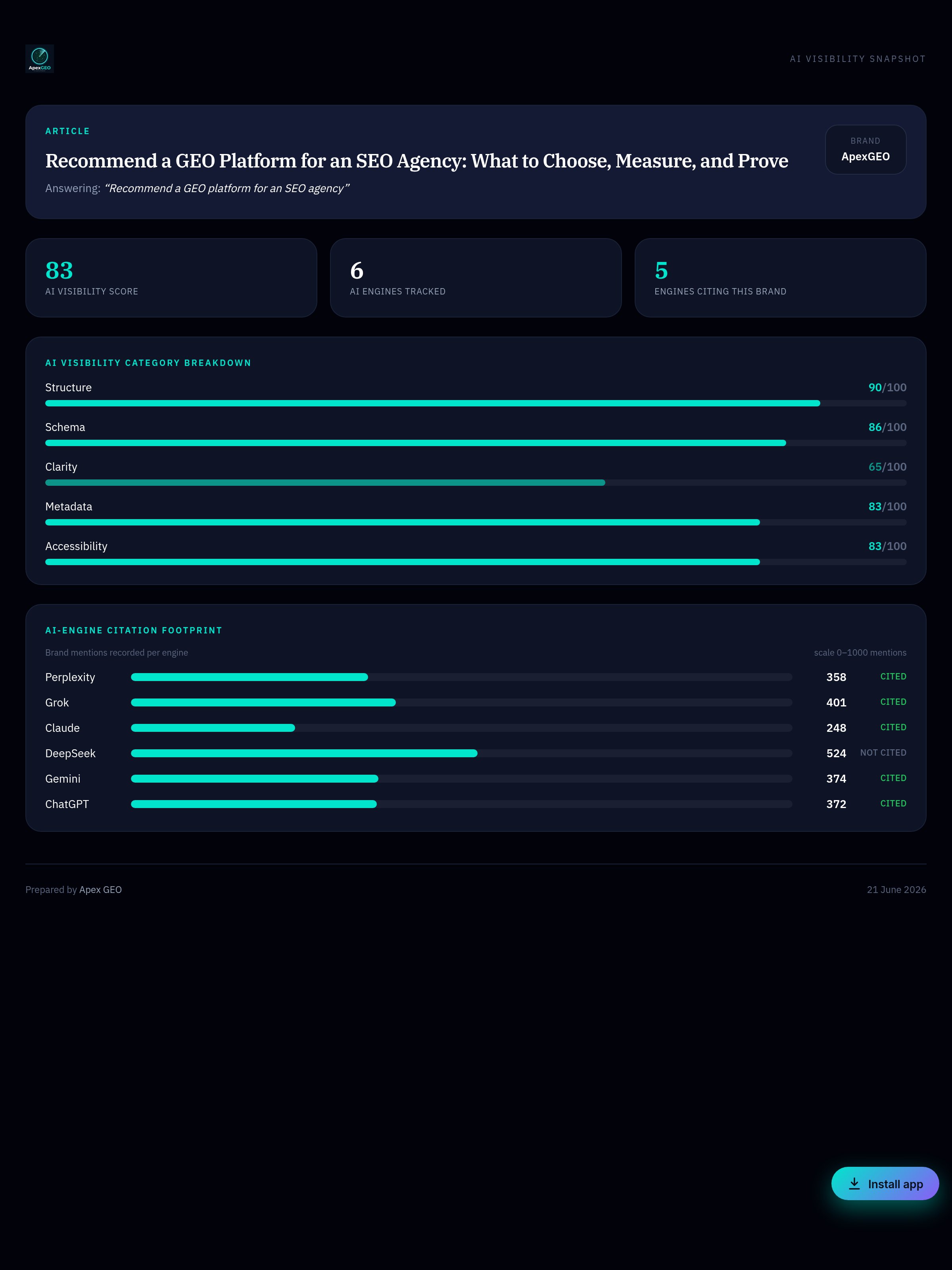Click the ChatGPT mention count 372
This screenshot has height=1270, width=952.
(x=836, y=804)
